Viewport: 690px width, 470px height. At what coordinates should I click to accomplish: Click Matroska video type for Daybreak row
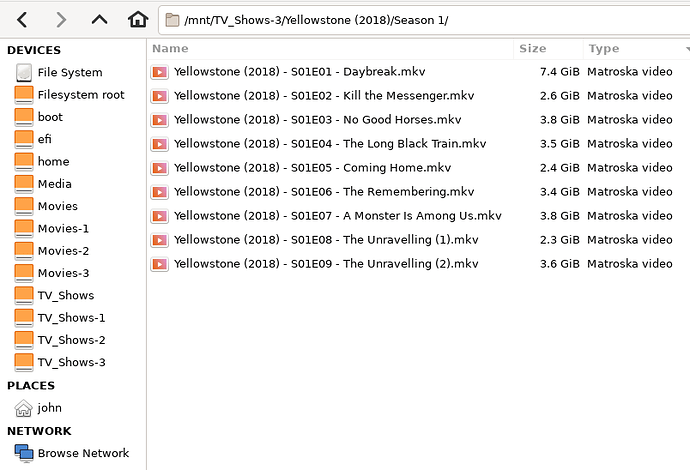point(630,72)
